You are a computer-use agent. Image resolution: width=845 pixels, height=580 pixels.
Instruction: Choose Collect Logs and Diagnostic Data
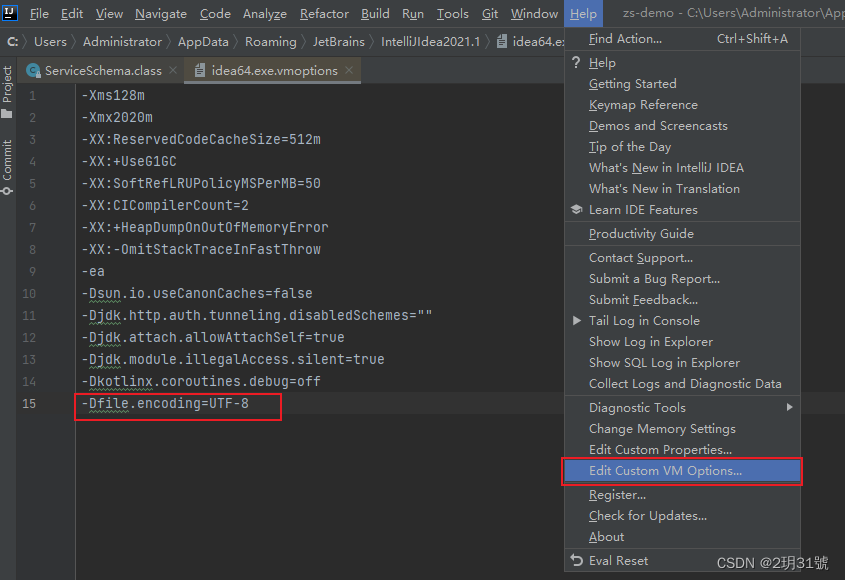click(682, 384)
